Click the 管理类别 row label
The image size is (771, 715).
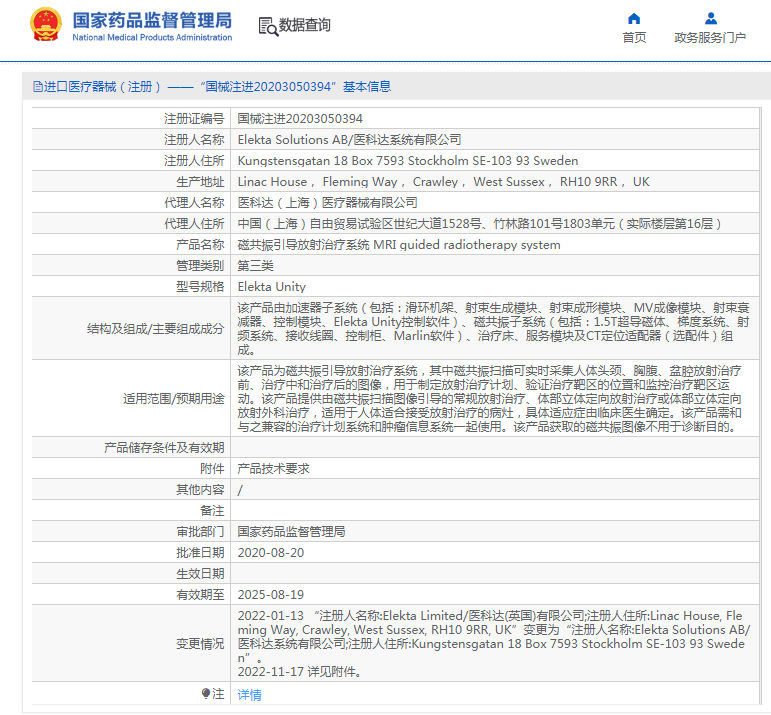200,266
